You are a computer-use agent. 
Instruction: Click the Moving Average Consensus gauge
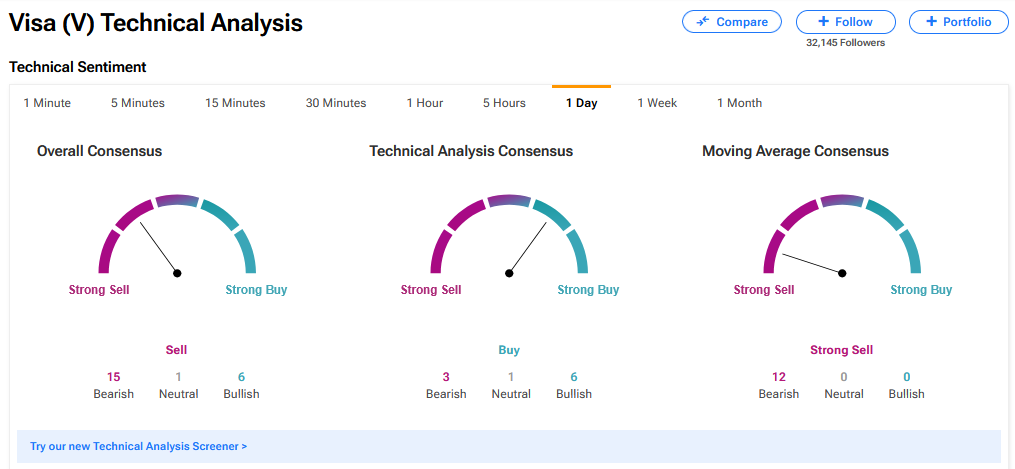tap(842, 235)
